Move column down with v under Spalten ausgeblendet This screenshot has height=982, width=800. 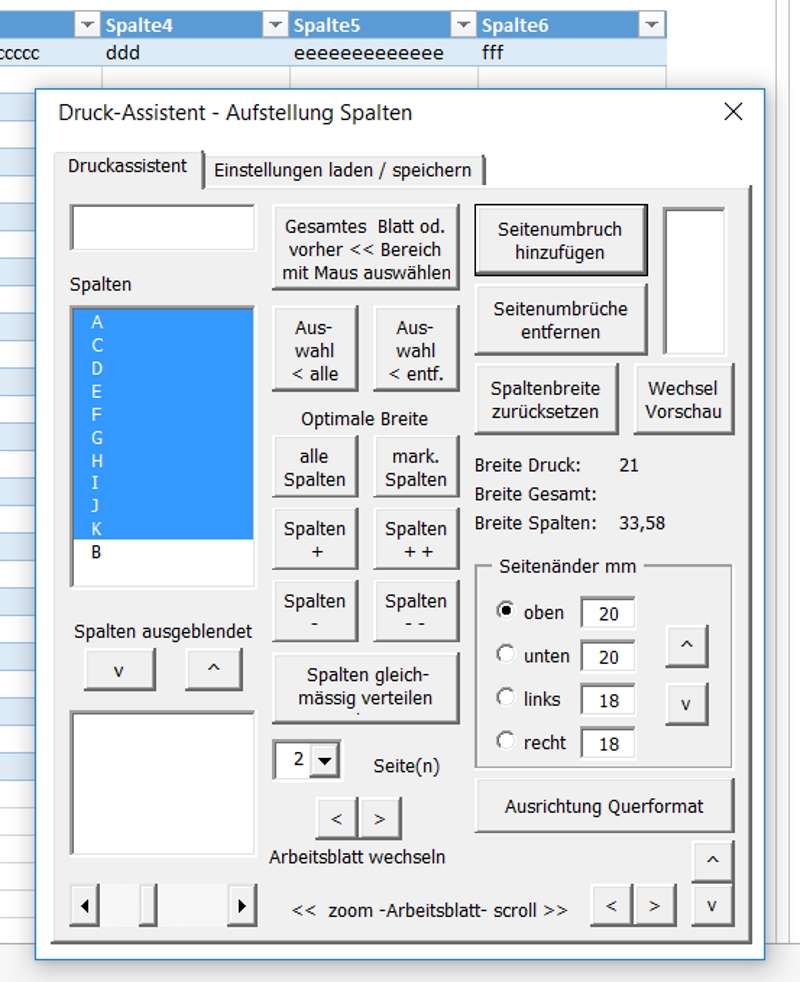[119, 670]
